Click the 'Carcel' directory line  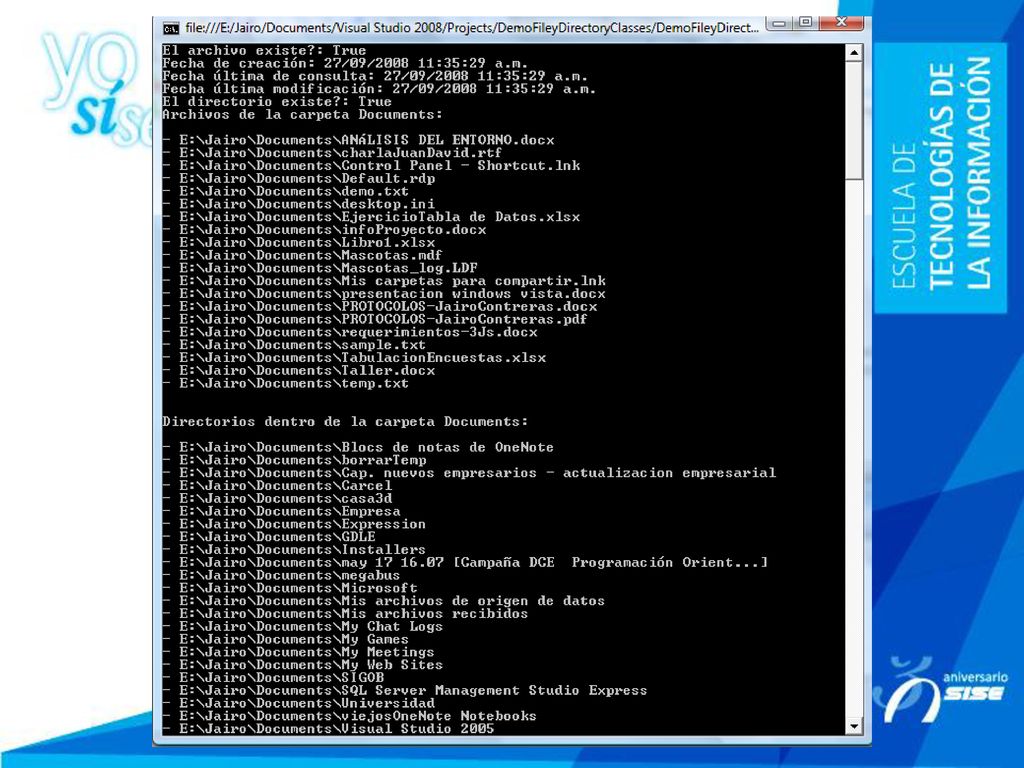(x=278, y=486)
